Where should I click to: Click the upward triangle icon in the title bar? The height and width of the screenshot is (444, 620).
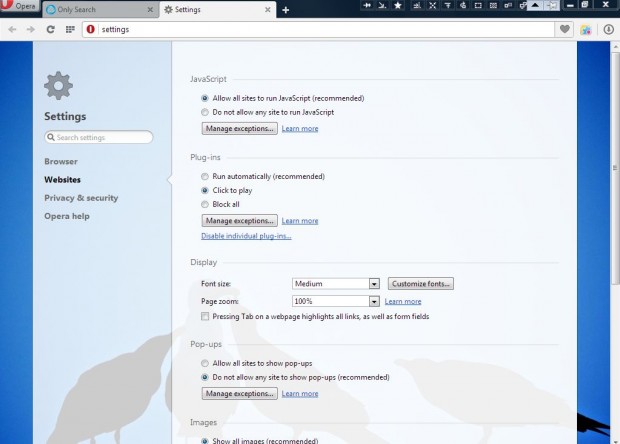point(535,5)
